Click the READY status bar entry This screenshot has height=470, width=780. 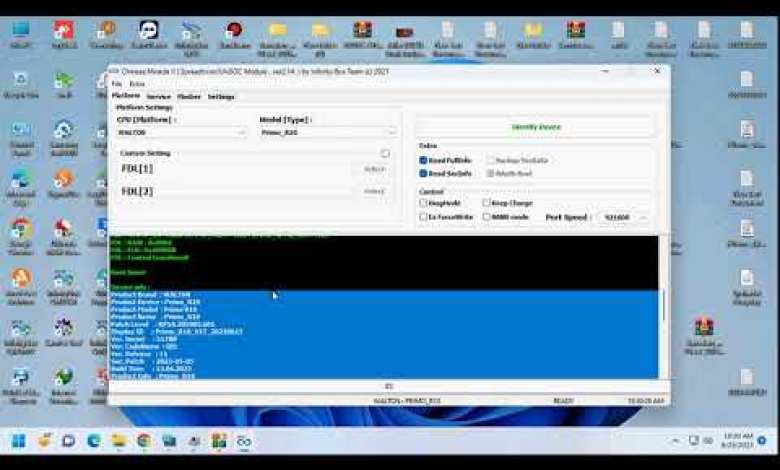tap(563, 400)
